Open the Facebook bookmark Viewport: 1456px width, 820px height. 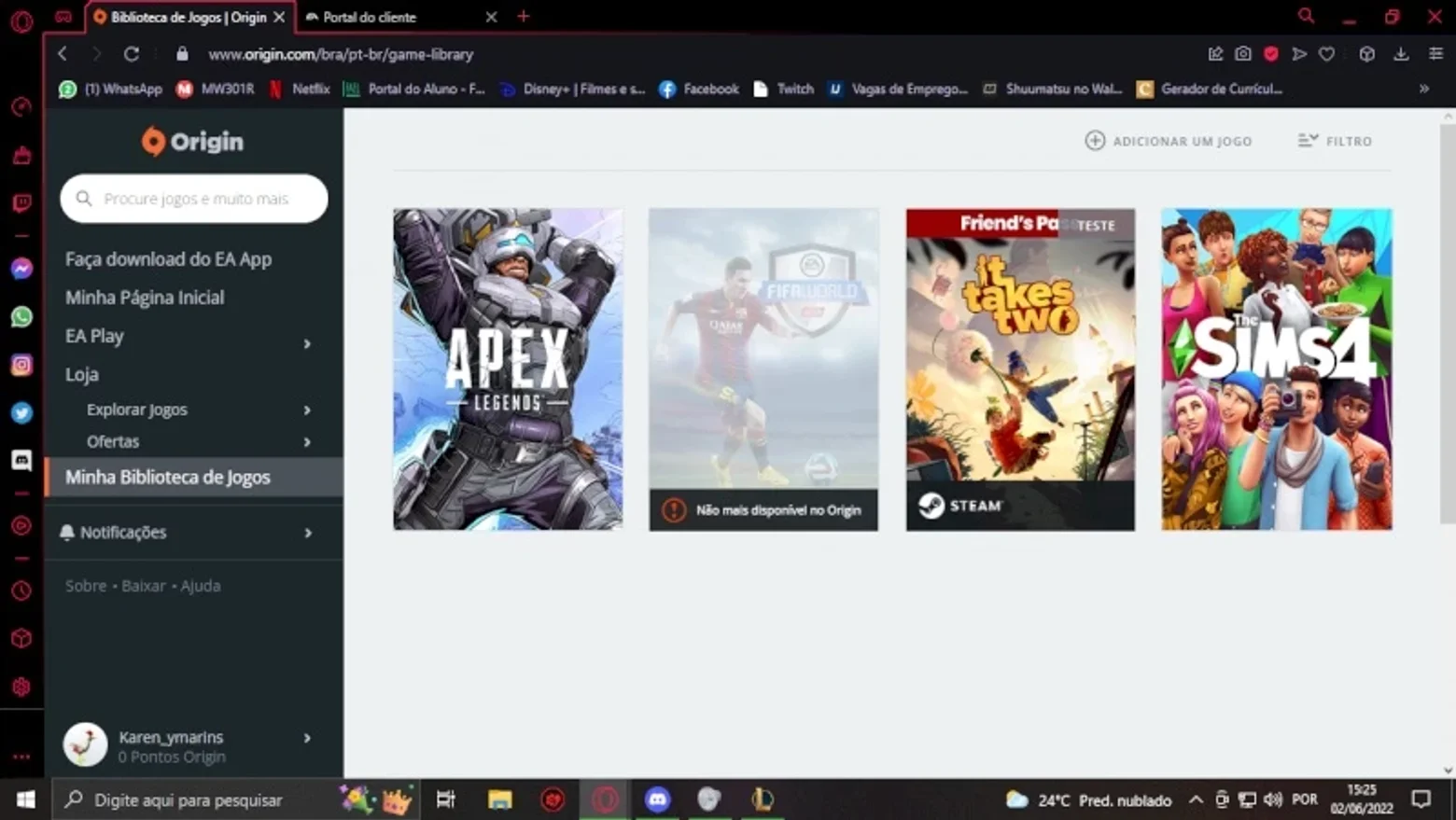pyautogui.click(x=699, y=89)
